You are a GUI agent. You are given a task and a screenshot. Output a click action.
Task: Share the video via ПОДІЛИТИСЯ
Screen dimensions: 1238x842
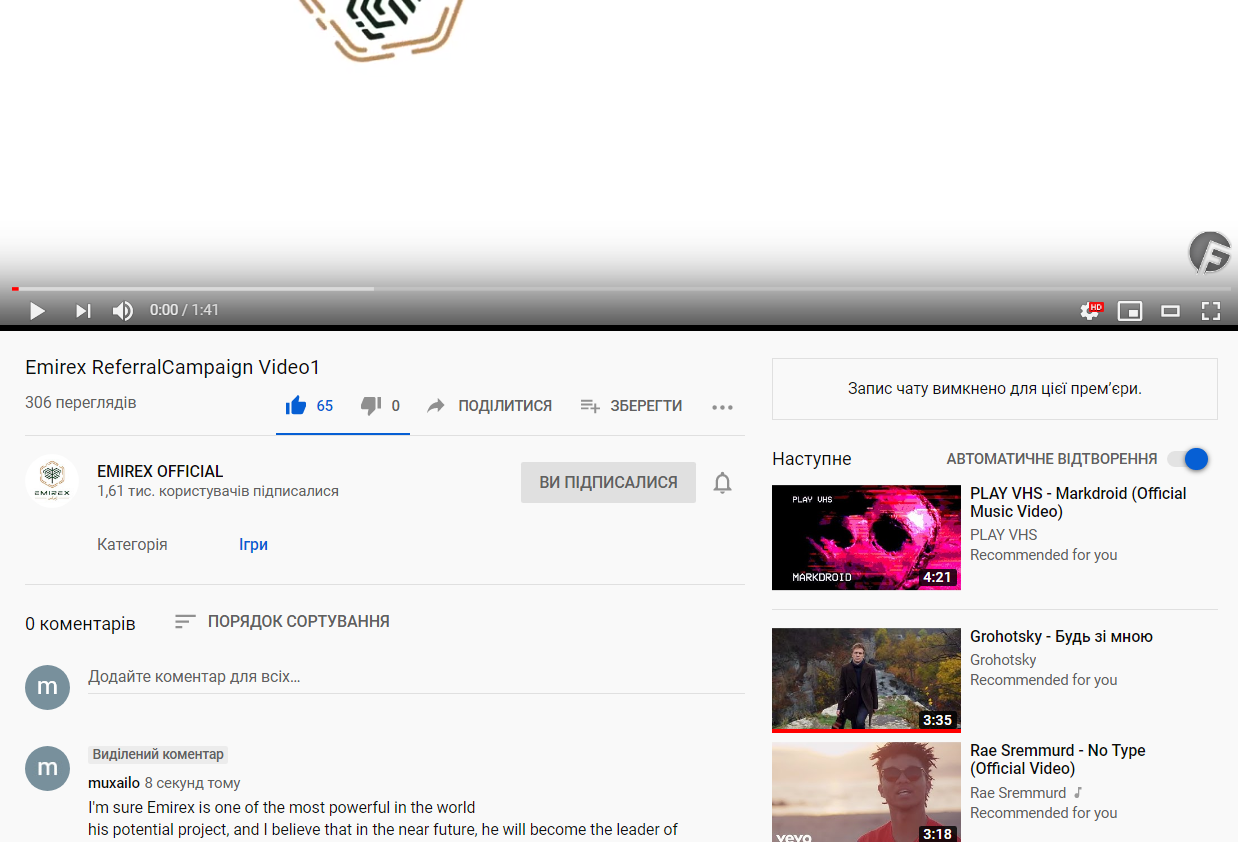tap(490, 406)
